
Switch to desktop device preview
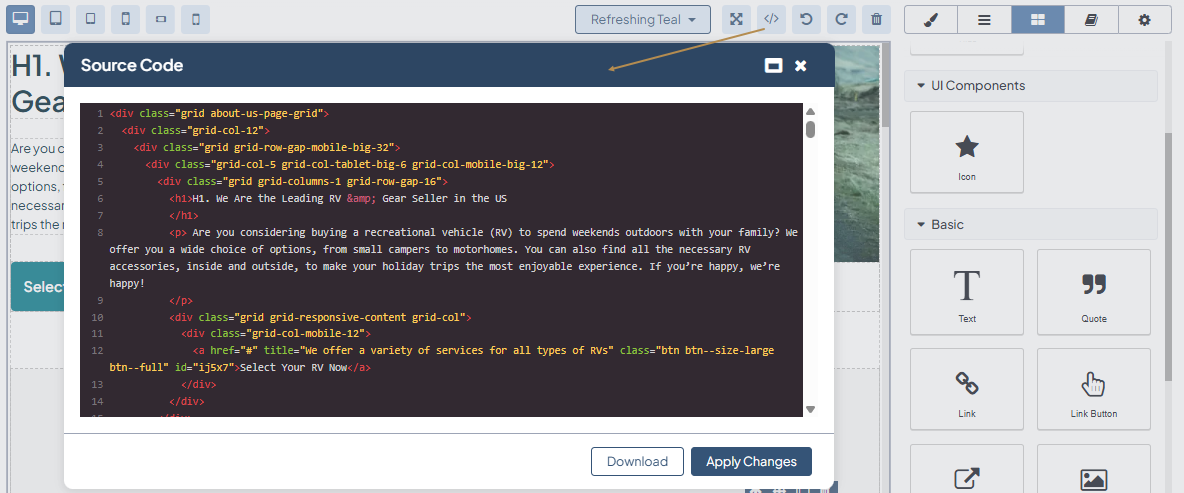click(x=21, y=19)
